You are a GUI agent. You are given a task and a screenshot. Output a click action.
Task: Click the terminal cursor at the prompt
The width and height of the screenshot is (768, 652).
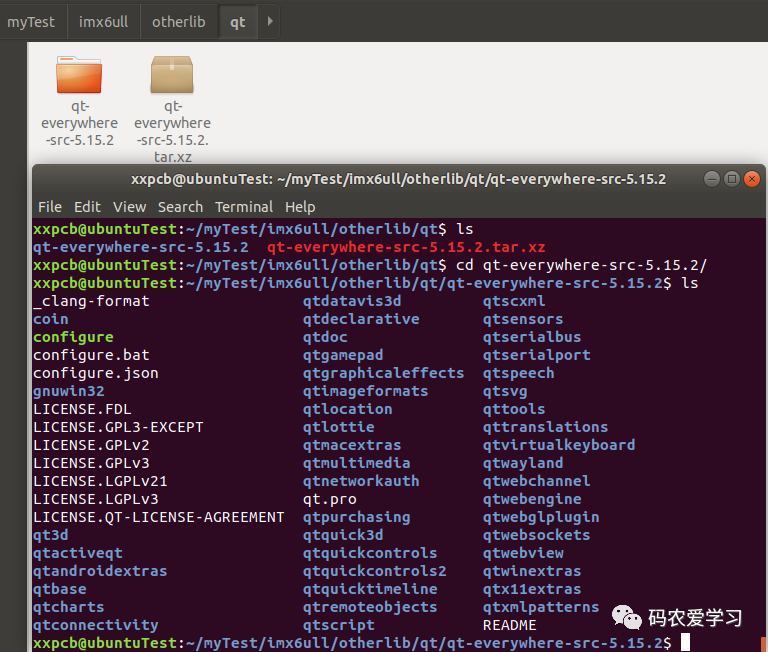tap(685, 642)
